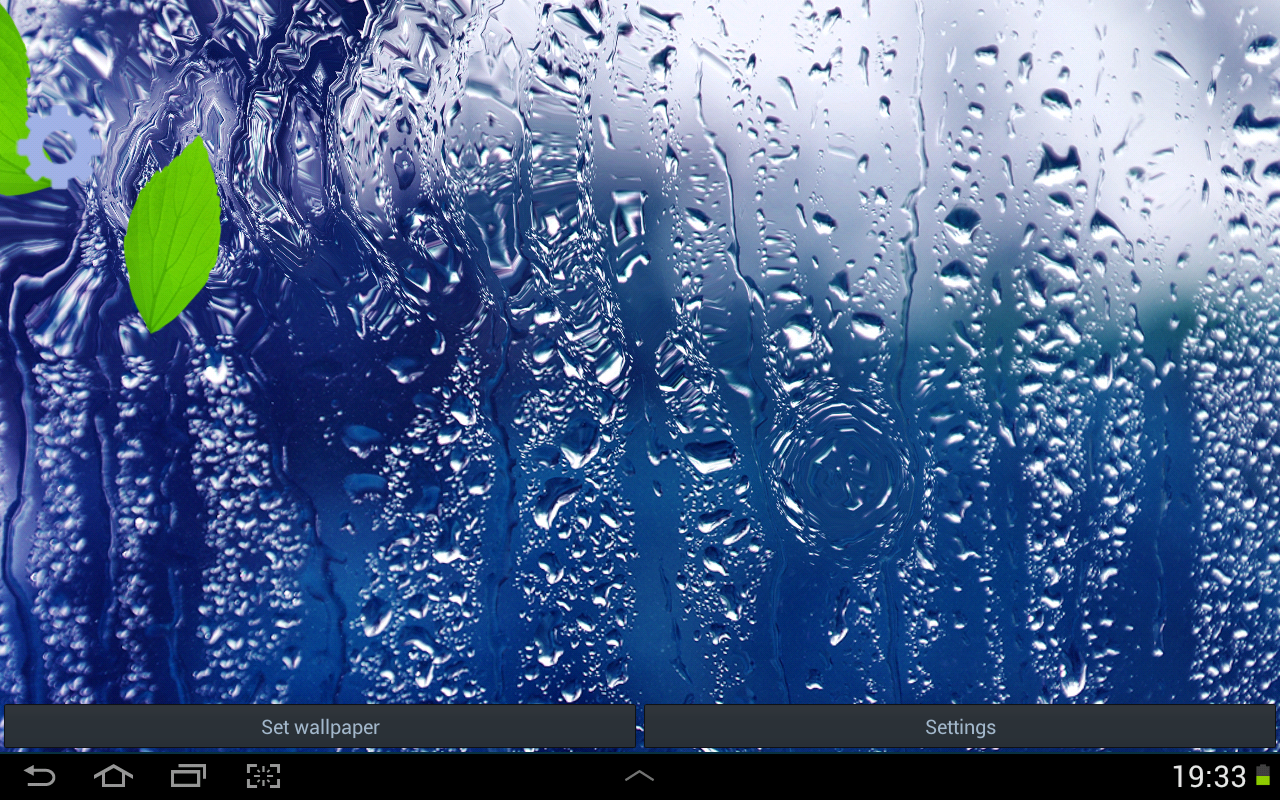Expand the upward chevron in navigation bar
The image size is (1280, 800).
tap(639, 776)
